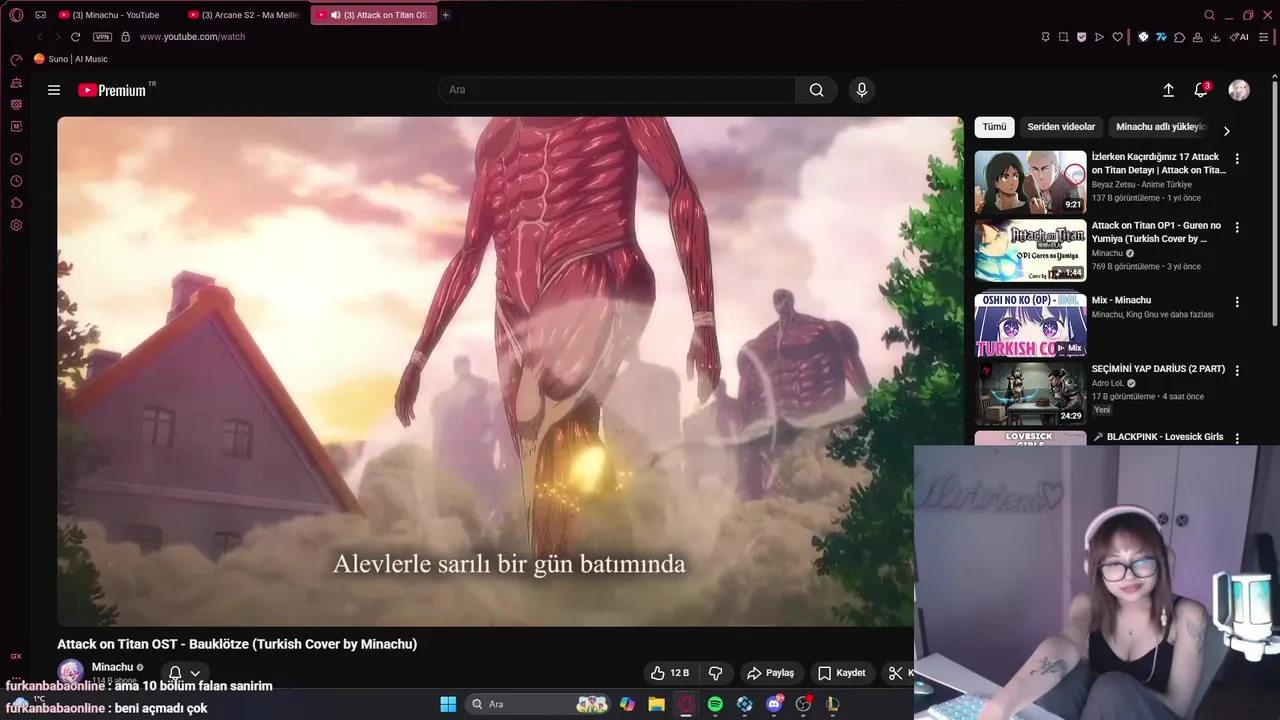1280x720 pixels.
Task: Click the Attack on Titan OST video title
Action: [x=237, y=644]
